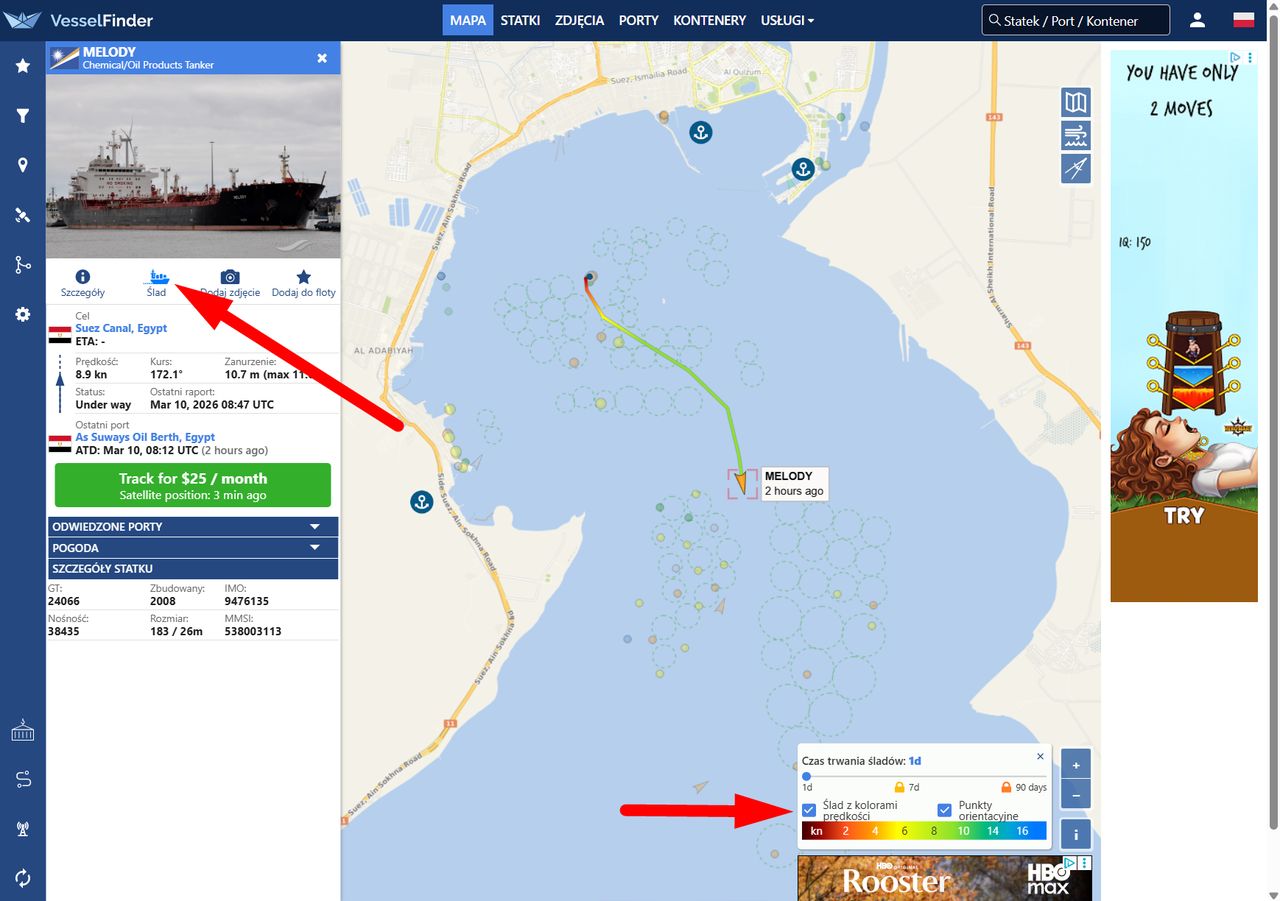This screenshot has height=901, width=1280.
Task: Open the filter funnel in the sidebar
Action: 23,116
